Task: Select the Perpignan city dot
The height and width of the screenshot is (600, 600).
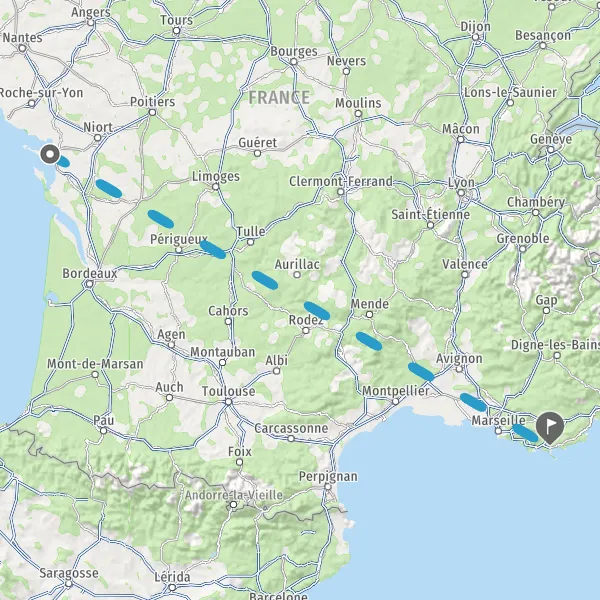Action: point(328,487)
